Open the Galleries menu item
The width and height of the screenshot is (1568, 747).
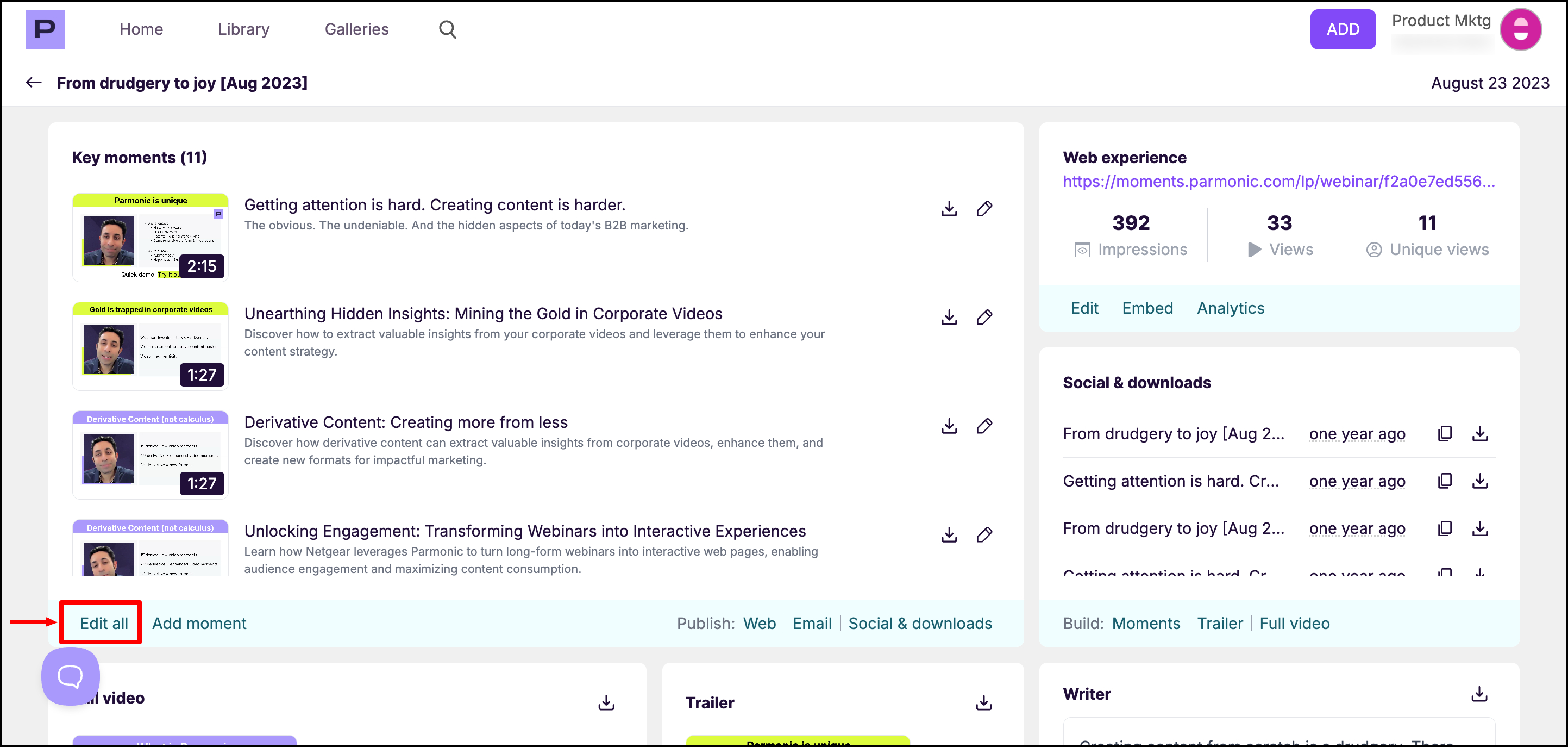[x=356, y=29]
